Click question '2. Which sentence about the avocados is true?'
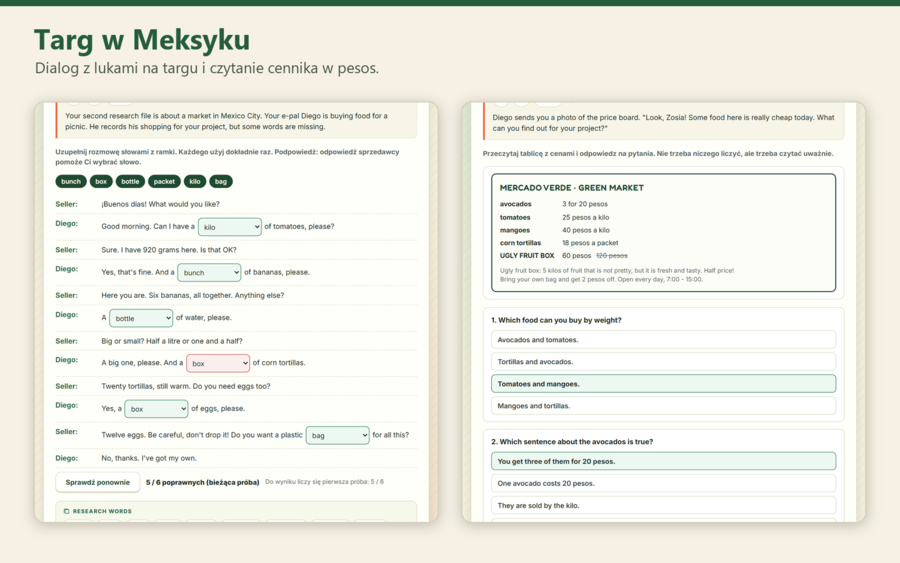 [x=572, y=442]
